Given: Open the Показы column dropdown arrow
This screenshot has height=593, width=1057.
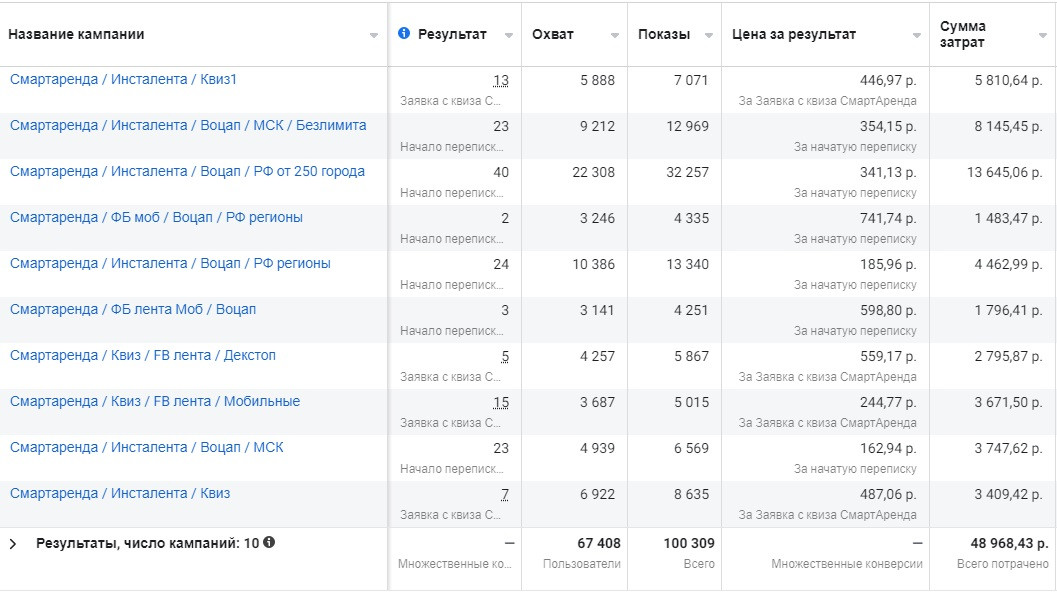Looking at the screenshot, I should pos(708,35).
